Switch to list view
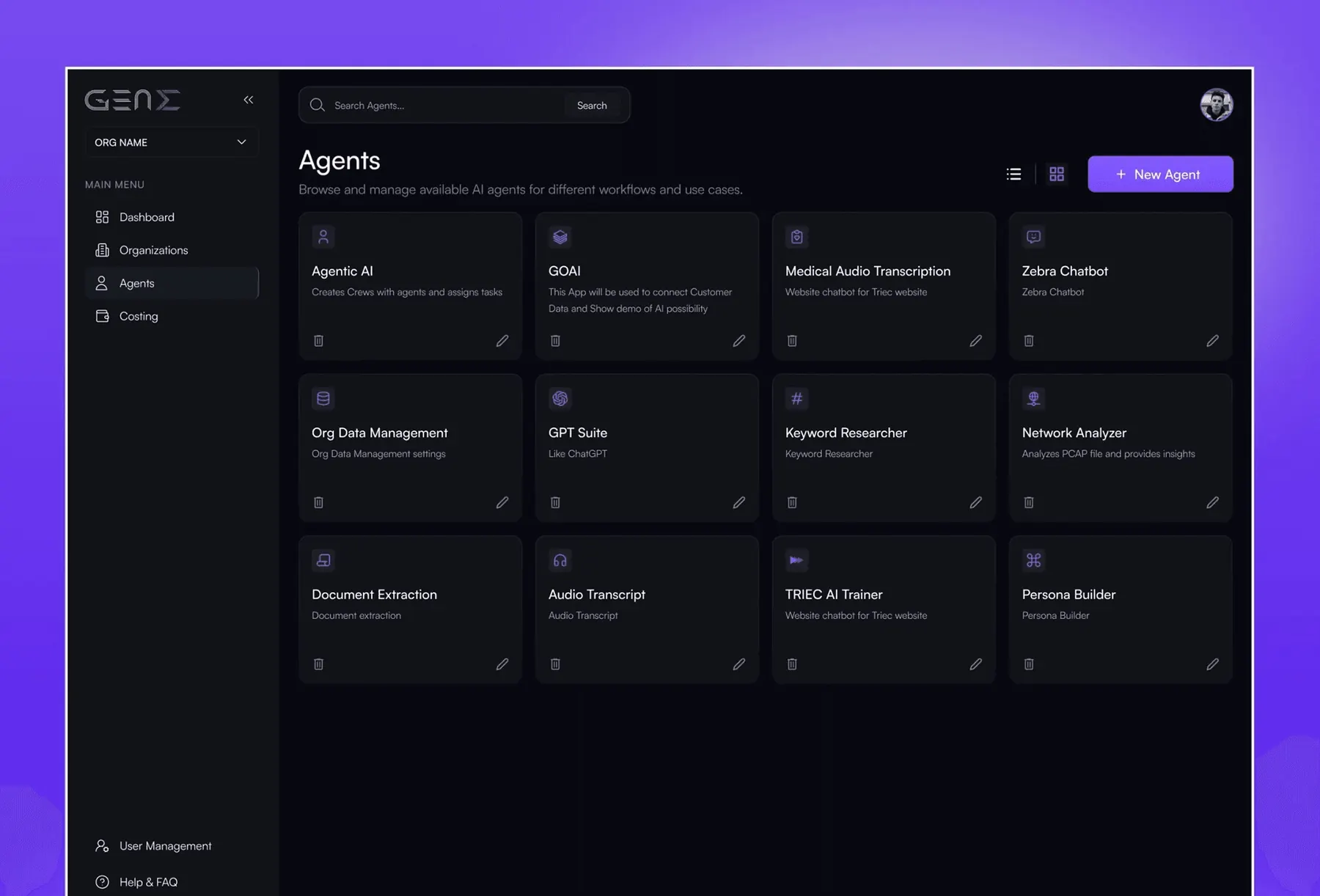Image resolution: width=1320 pixels, height=896 pixels. (1013, 174)
